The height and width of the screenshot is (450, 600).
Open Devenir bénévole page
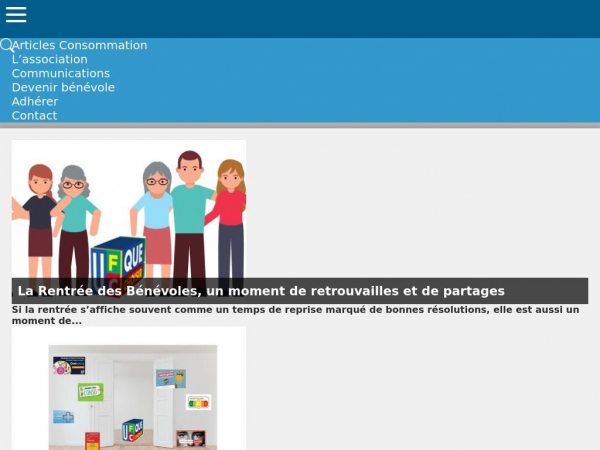pos(63,88)
